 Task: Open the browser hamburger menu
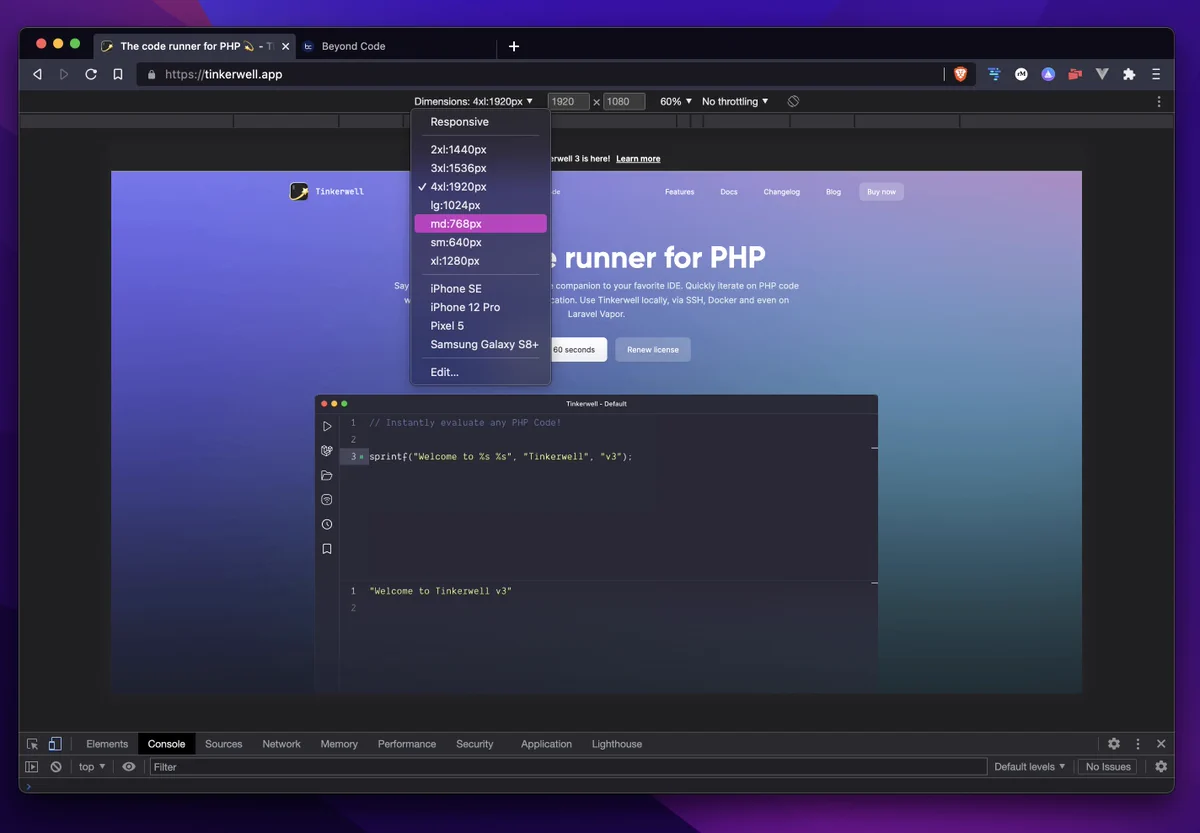[1156, 74]
